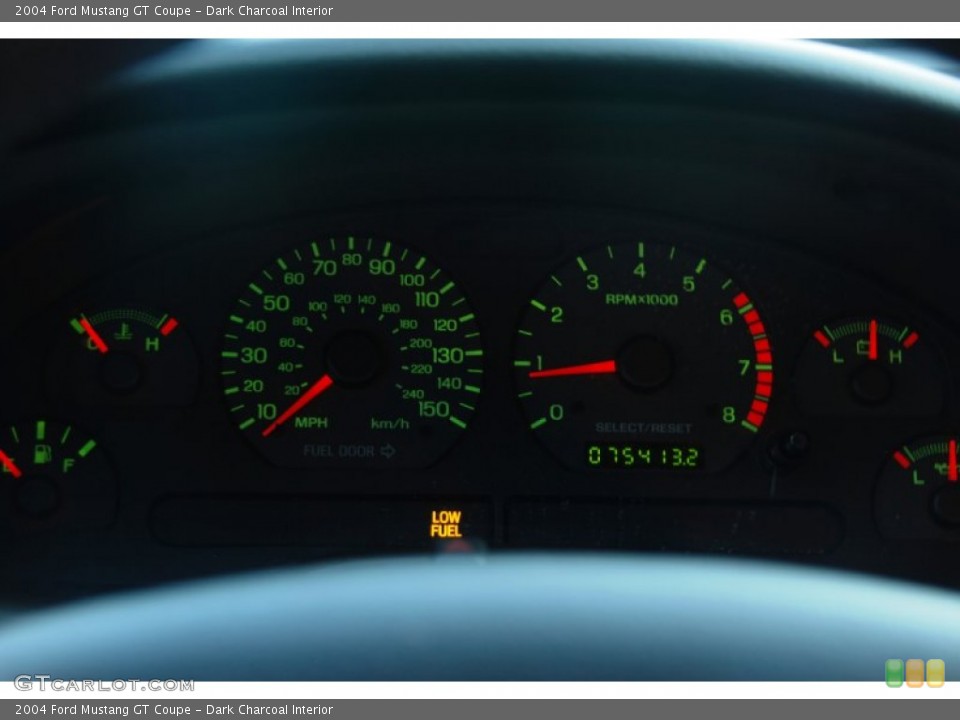This screenshot has width=960, height=720.
Task: Click the tachometer numeral 8
Action: 729,415
